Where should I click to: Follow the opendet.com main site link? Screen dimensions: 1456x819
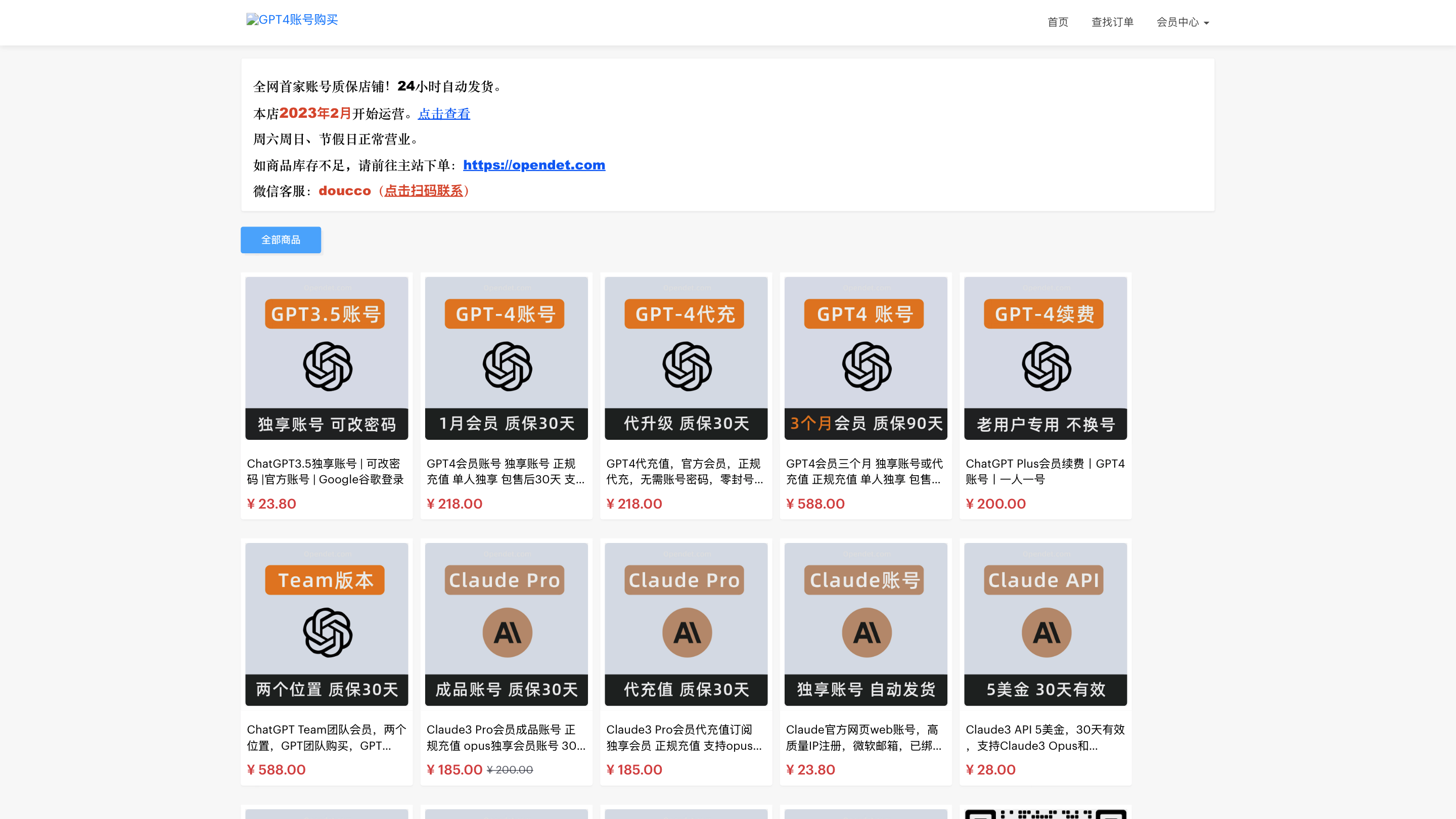pyautogui.click(x=533, y=165)
